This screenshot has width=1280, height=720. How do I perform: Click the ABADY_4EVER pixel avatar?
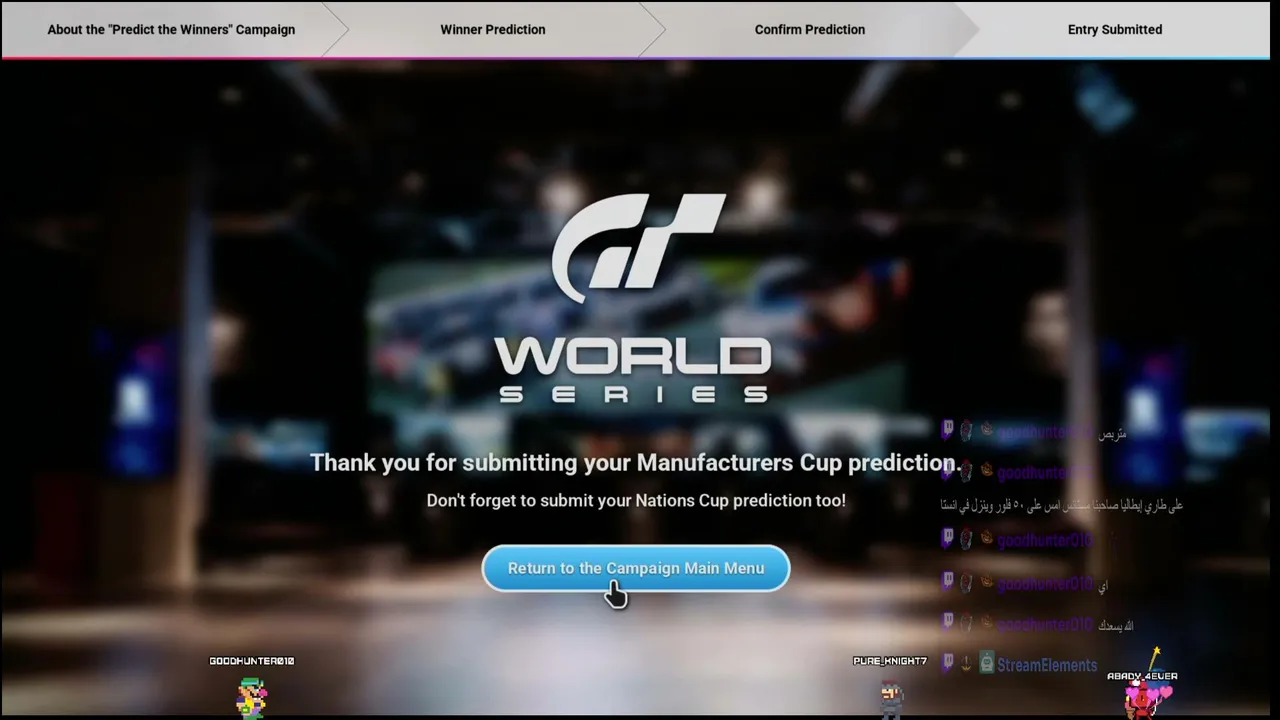pyautogui.click(x=1146, y=698)
